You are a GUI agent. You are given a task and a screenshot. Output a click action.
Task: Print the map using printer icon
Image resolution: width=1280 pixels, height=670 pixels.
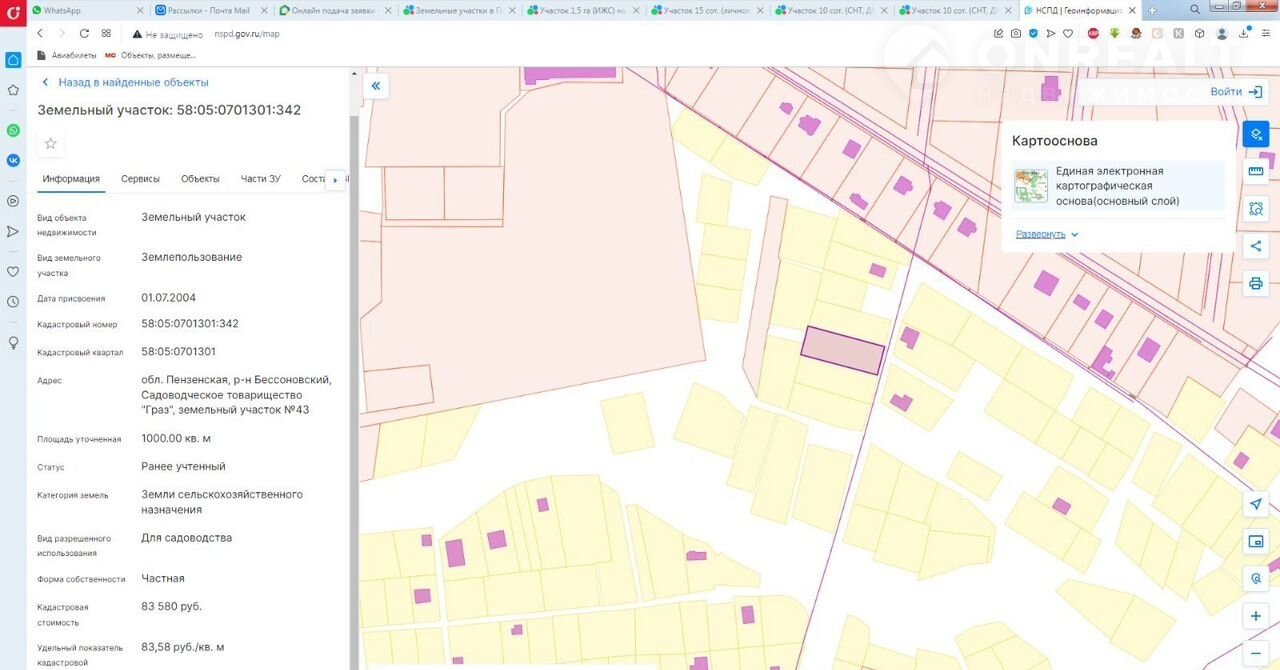pyautogui.click(x=1256, y=283)
